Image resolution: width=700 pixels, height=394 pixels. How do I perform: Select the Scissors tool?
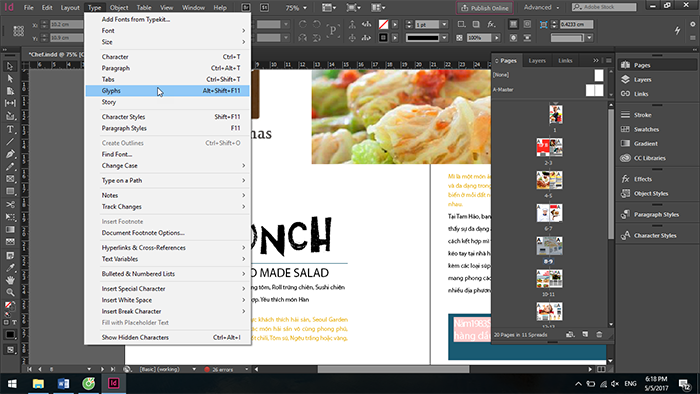click(10, 204)
